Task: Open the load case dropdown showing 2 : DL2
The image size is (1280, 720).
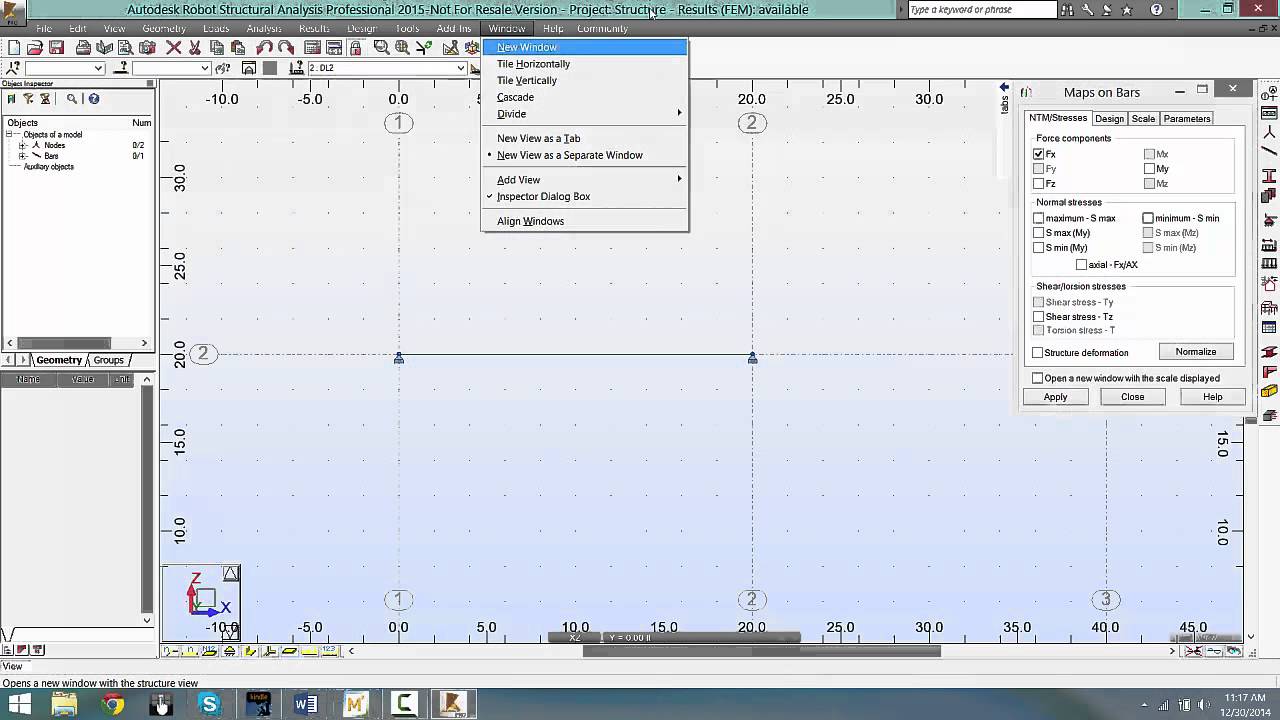Action: point(461,68)
